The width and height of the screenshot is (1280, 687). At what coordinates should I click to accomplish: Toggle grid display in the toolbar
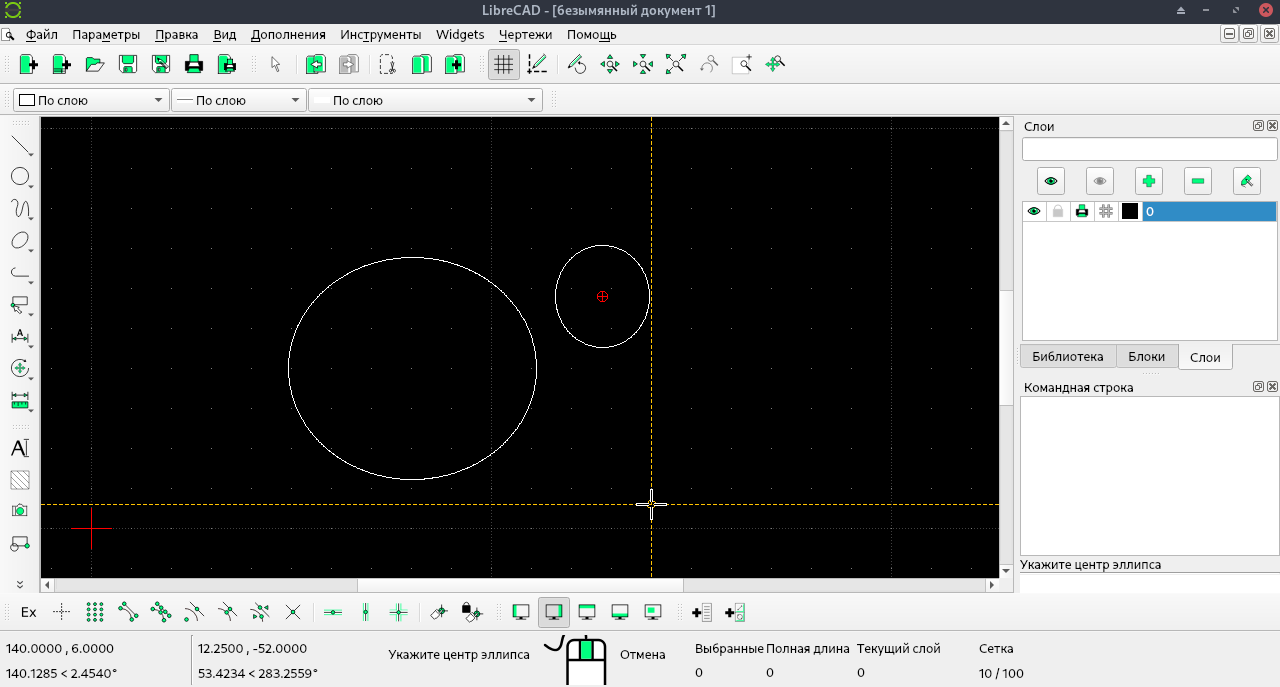coord(503,64)
